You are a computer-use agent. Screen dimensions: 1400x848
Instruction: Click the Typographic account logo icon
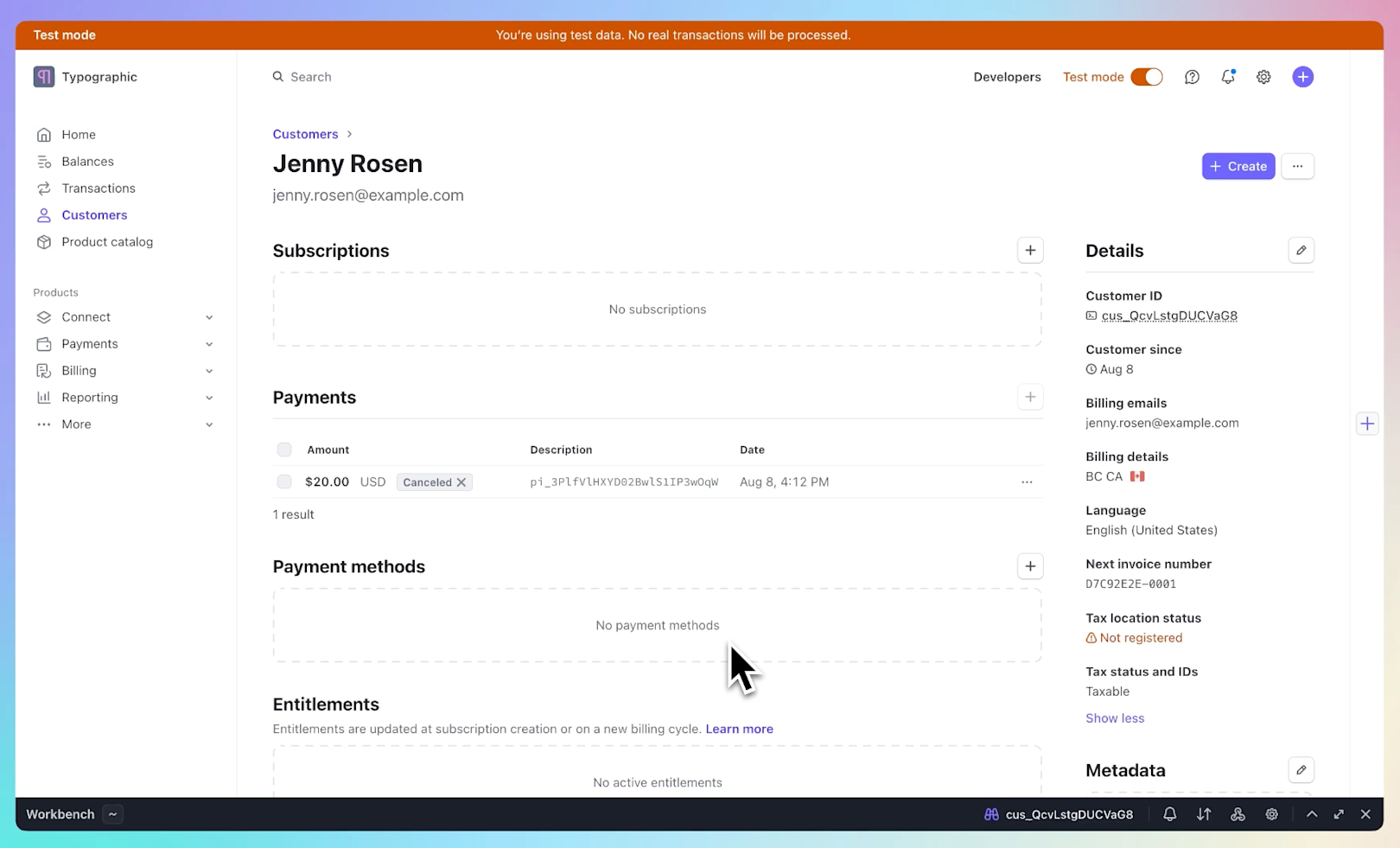coord(43,77)
